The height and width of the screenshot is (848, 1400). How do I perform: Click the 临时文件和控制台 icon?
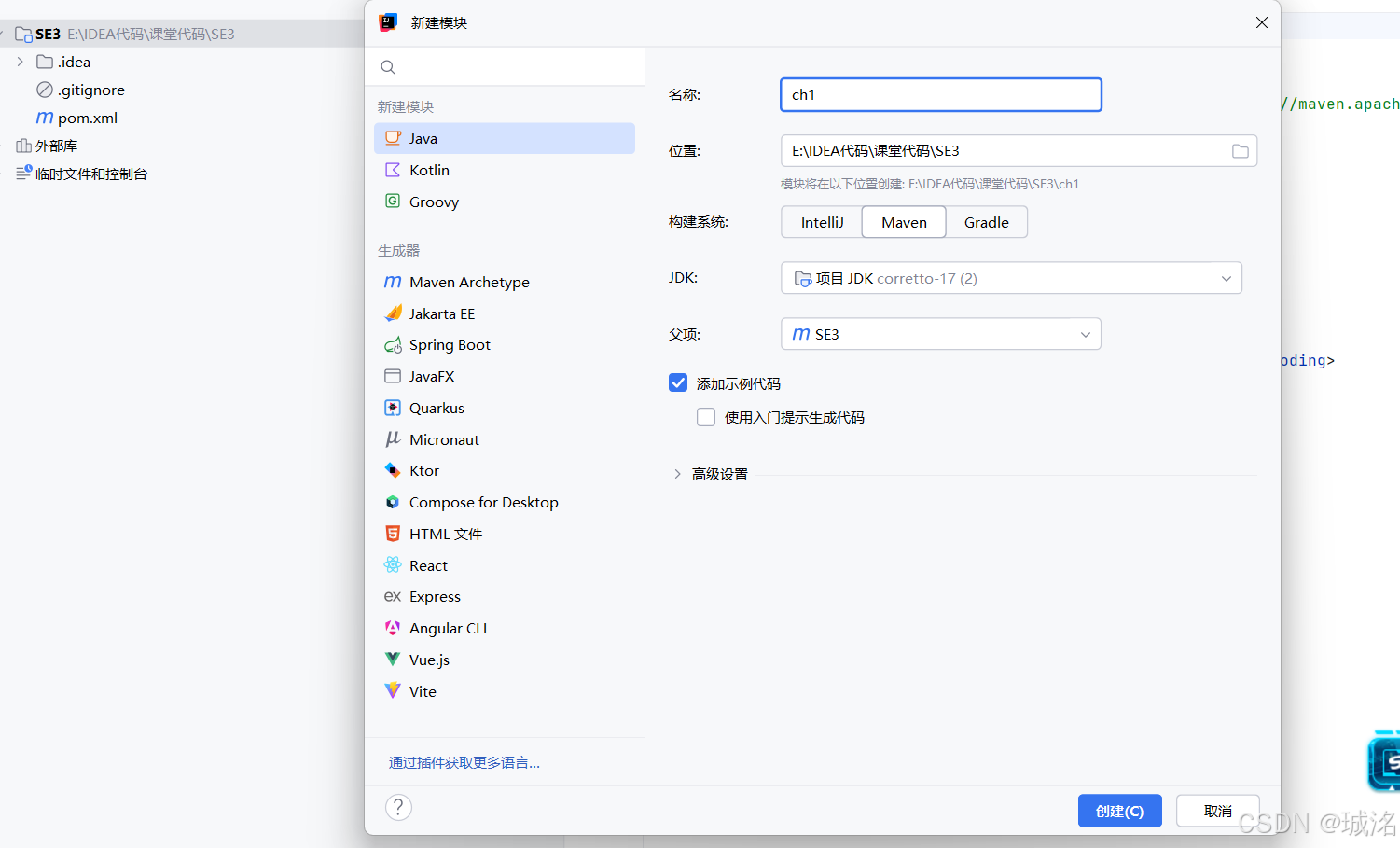pyautogui.click(x=24, y=173)
